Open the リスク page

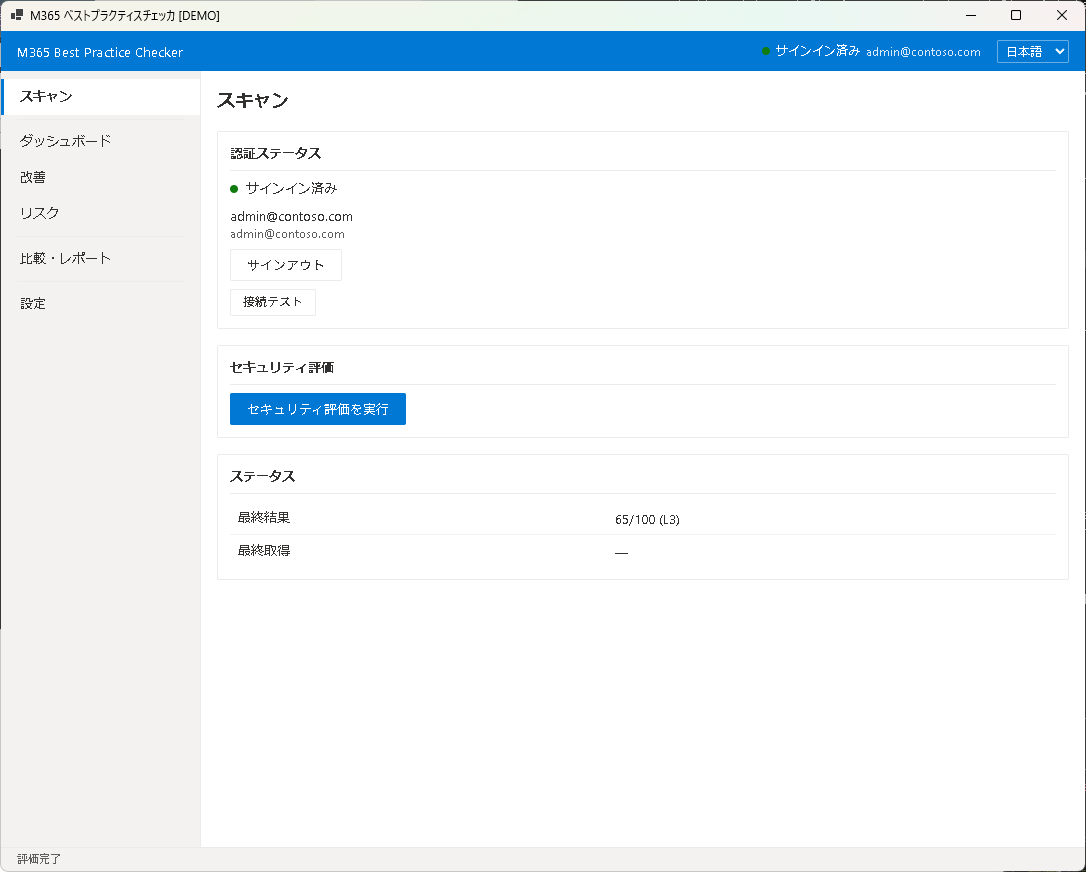(40, 213)
